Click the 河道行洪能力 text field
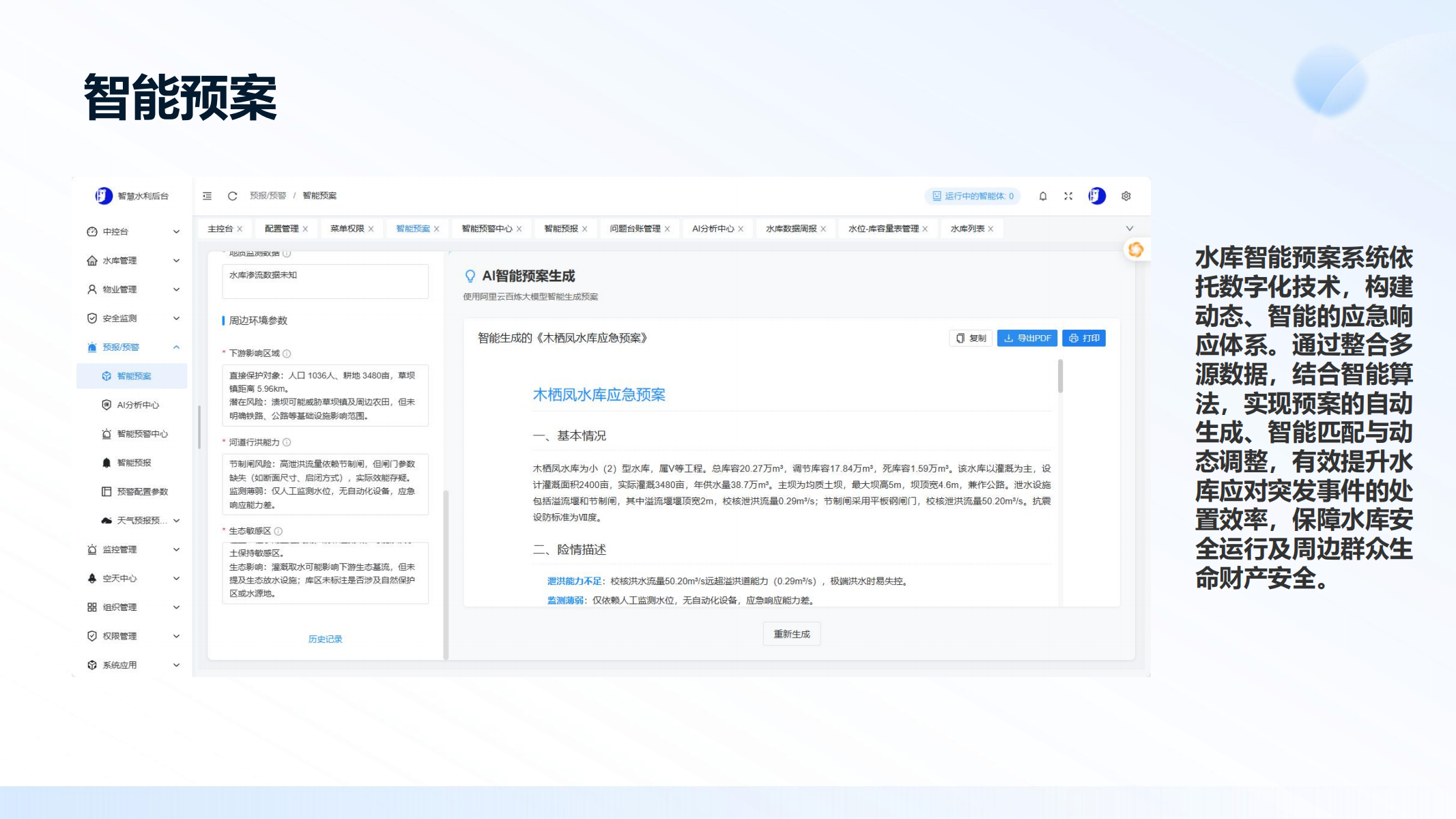Image resolution: width=1456 pixels, height=819 pixels. (325, 485)
